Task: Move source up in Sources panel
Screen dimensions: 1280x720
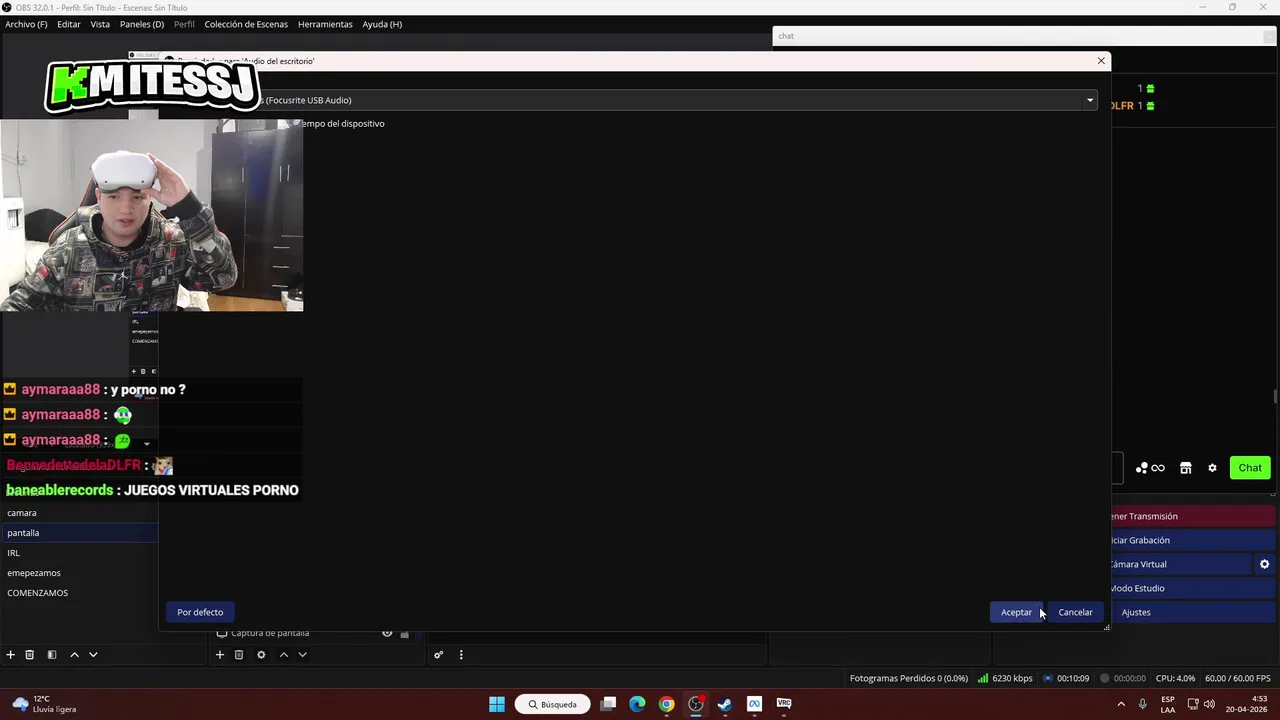Action: click(x=284, y=655)
